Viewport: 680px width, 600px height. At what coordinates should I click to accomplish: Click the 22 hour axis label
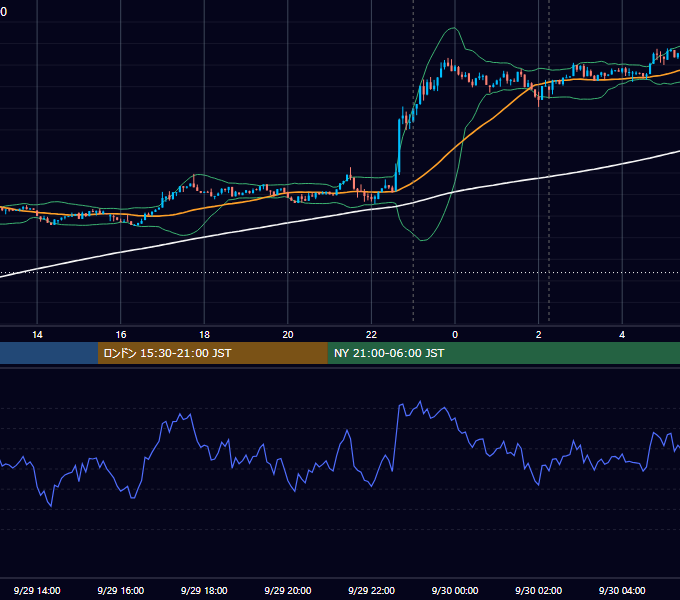tap(371, 335)
